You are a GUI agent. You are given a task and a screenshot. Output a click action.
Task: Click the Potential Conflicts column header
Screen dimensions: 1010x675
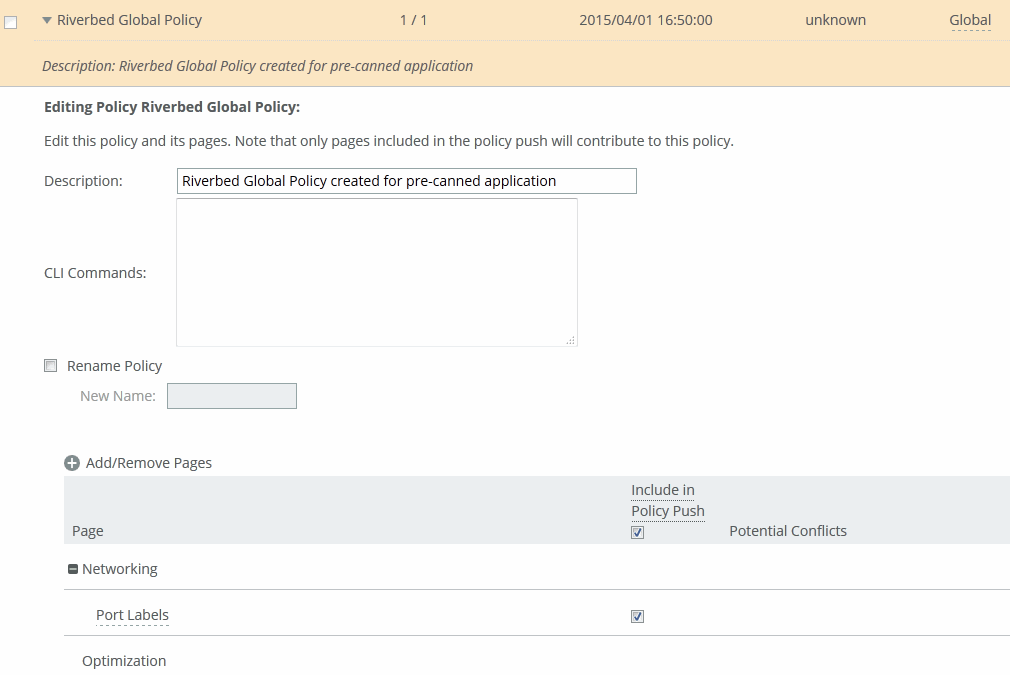788,531
